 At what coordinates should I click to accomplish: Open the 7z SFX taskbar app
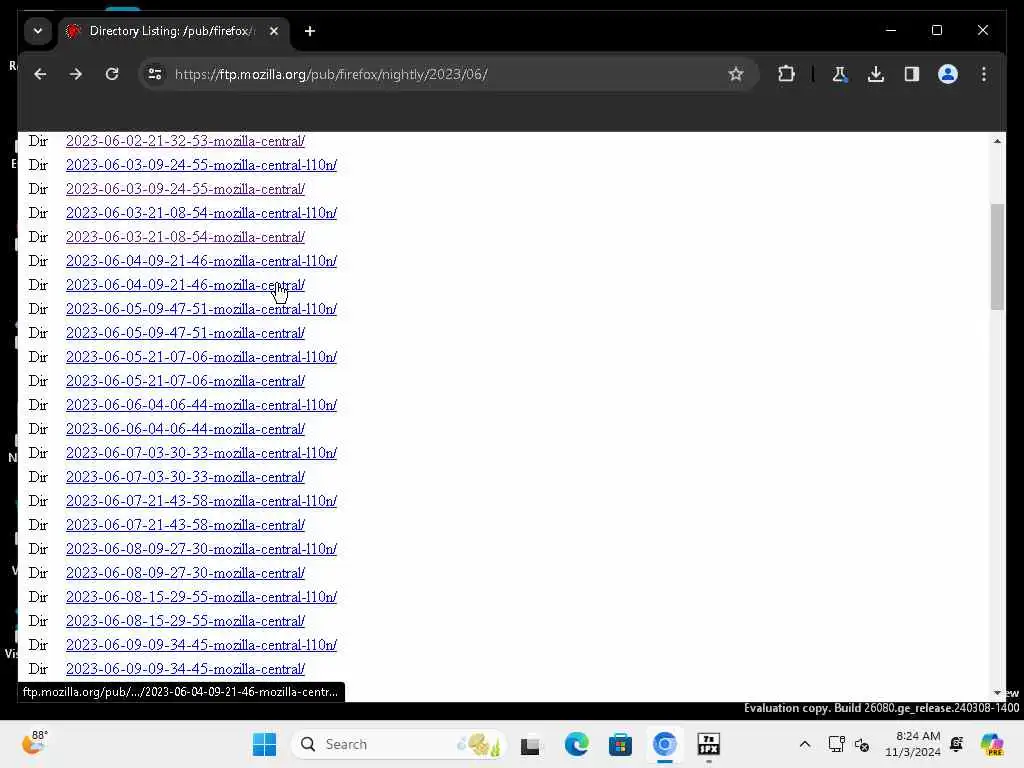709,744
